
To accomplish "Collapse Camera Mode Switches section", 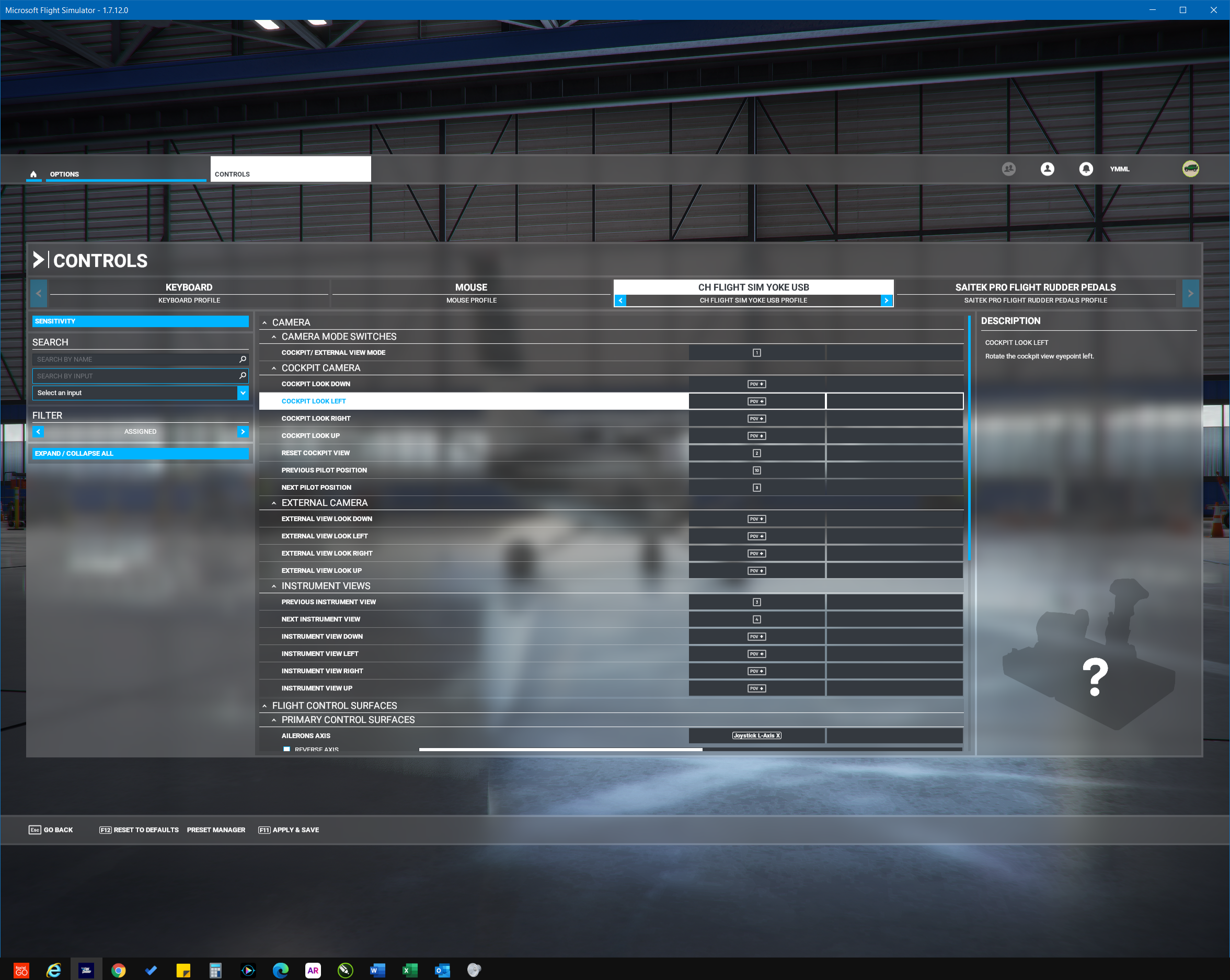I will tap(274, 337).
